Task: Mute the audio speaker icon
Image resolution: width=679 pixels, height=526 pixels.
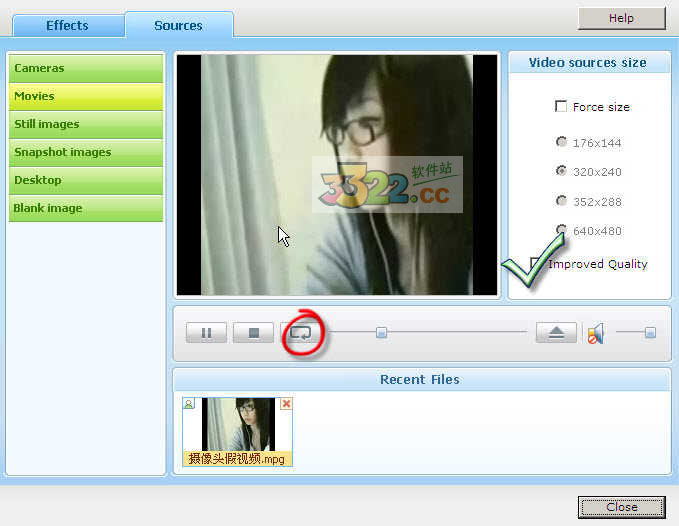Action: [596, 334]
